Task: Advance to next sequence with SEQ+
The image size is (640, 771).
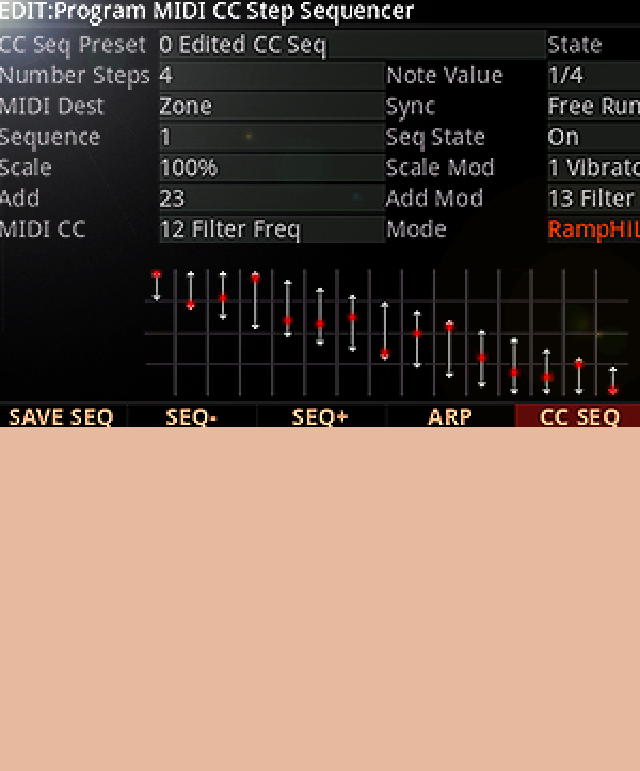Action: pyautogui.click(x=320, y=417)
